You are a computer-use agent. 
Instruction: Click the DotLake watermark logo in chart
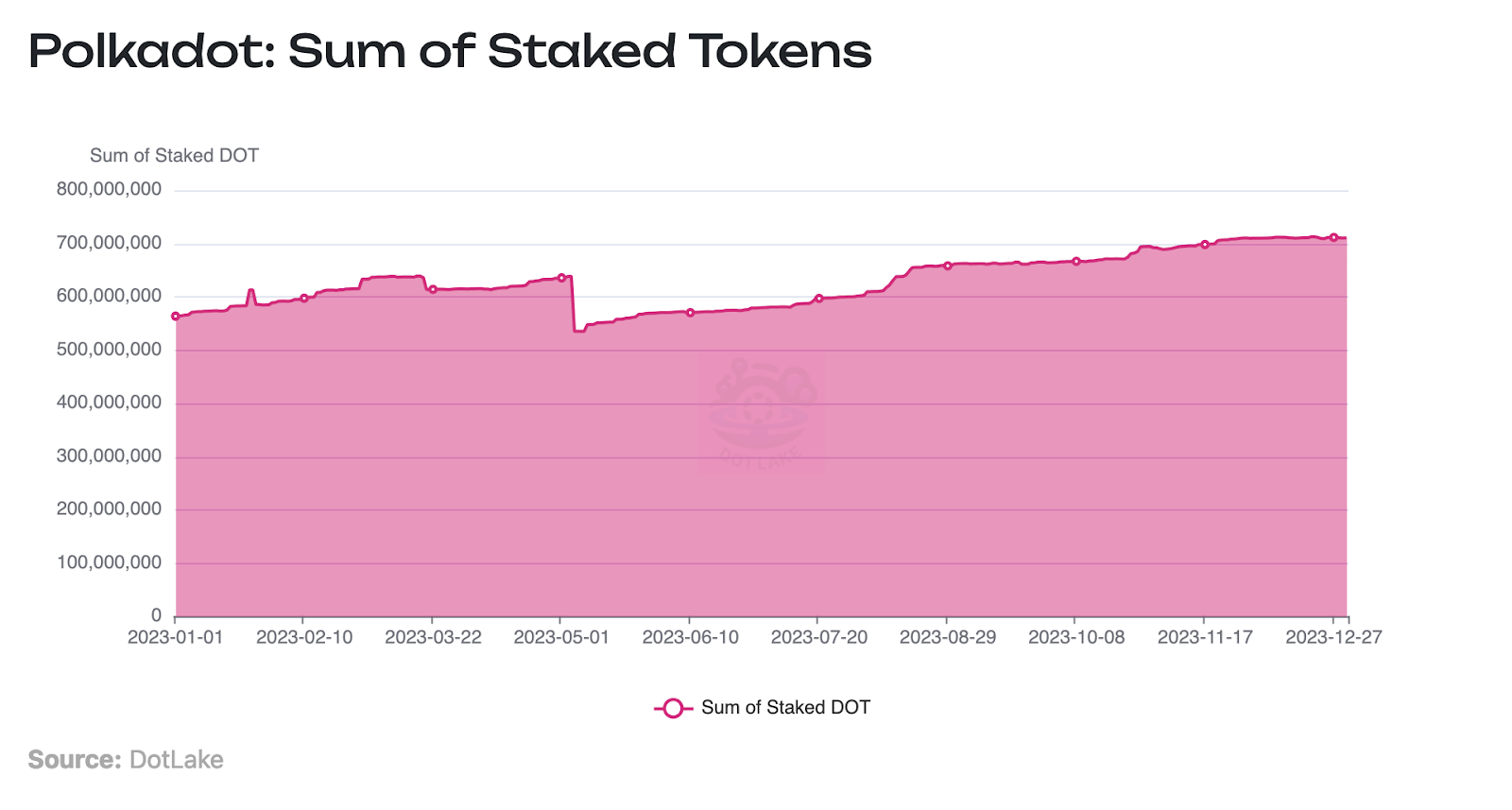pos(761,411)
